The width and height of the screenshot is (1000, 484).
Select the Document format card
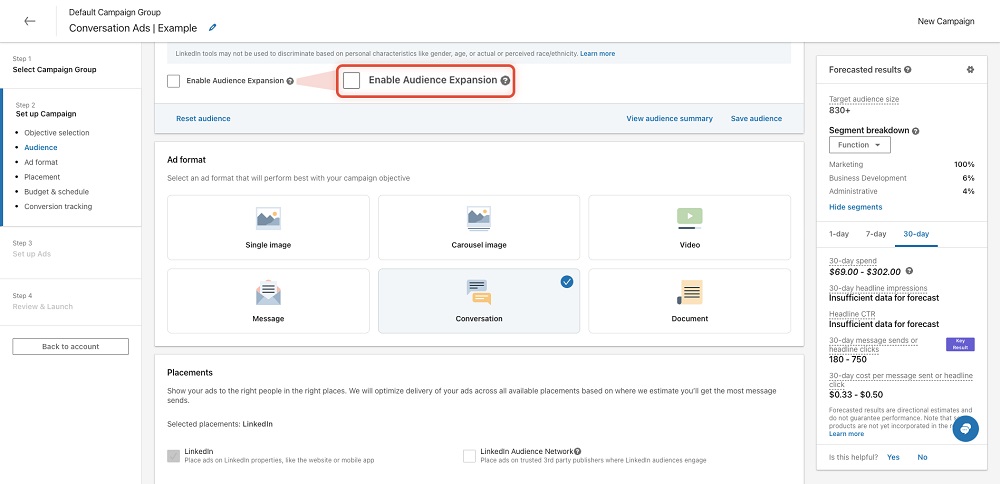pos(689,301)
